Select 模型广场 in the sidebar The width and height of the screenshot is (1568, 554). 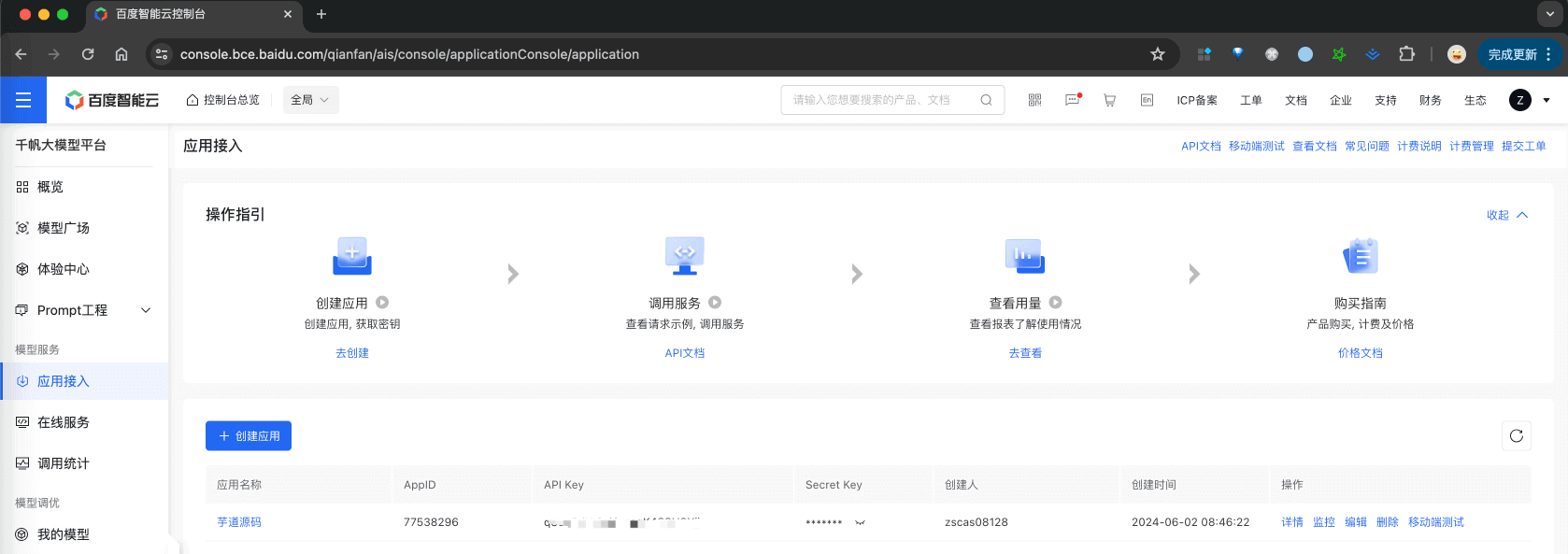[x=64, y=228]
